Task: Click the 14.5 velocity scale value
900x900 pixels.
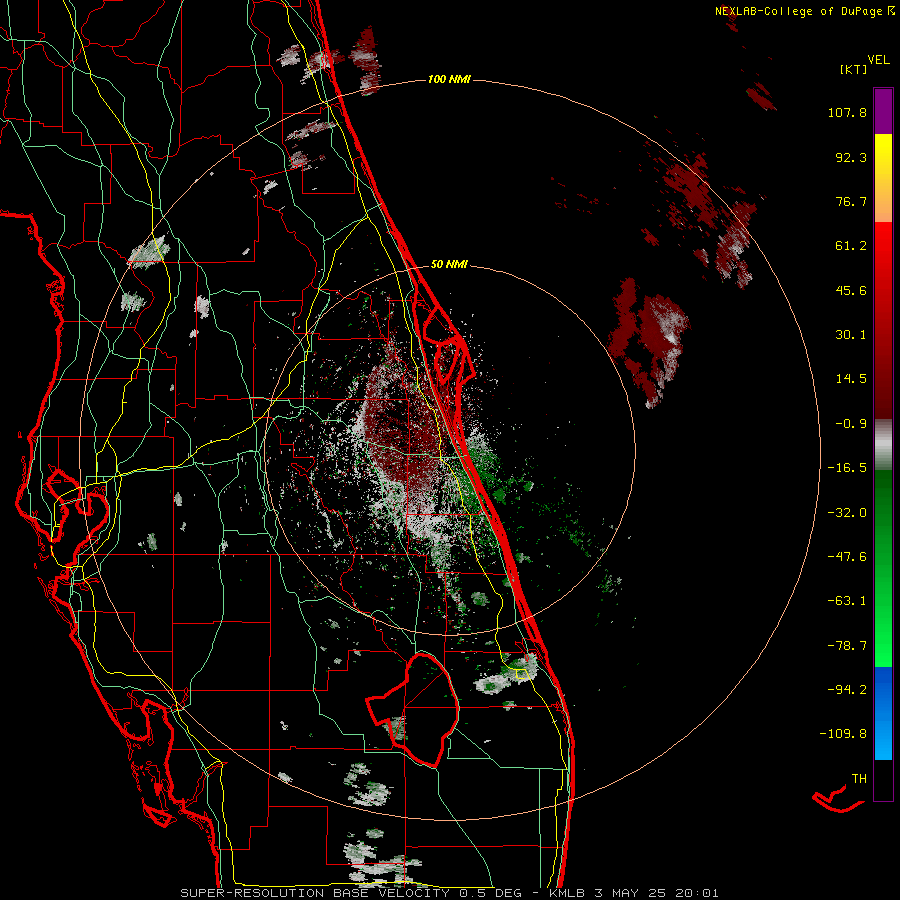Action: pyautogui.click(x=851, y=379)
